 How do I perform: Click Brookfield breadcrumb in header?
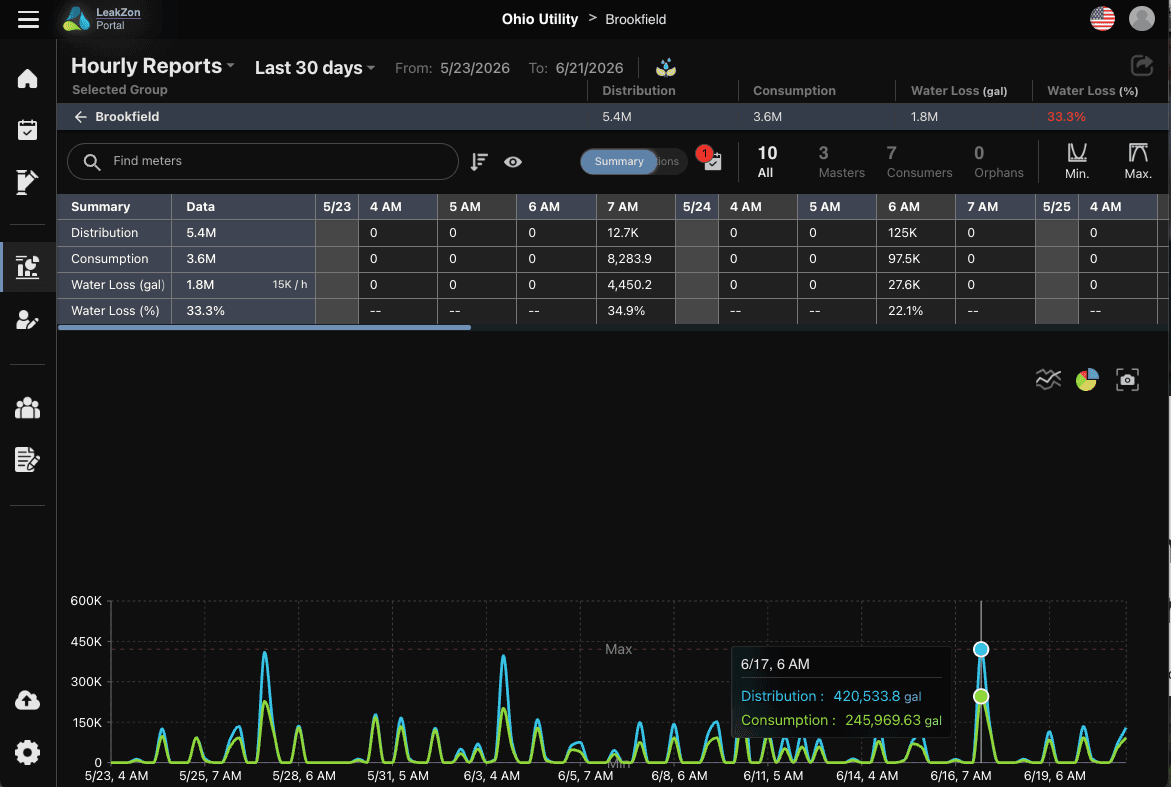click(x=636, y=19)
